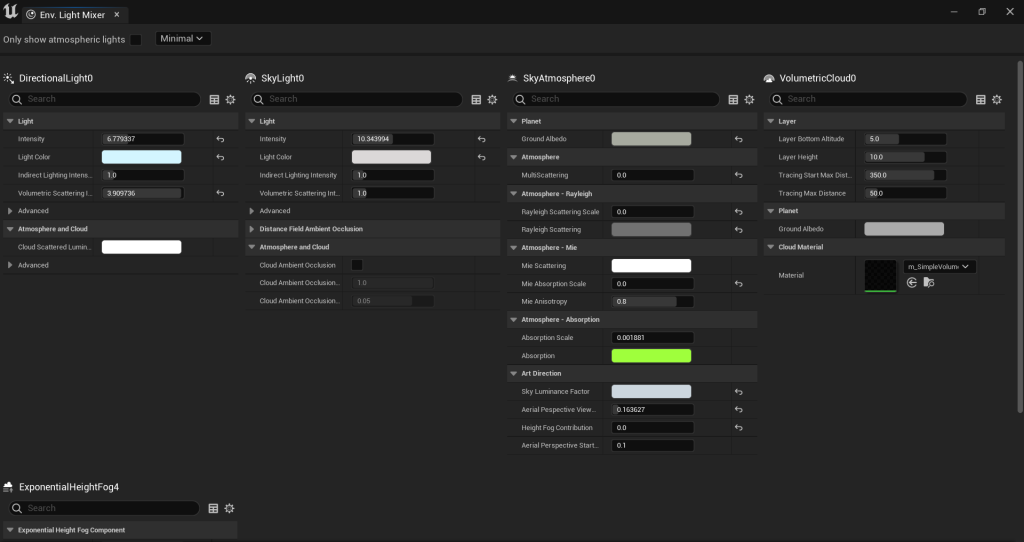Click the green Absorption color swatch

[x=651, y=356]
